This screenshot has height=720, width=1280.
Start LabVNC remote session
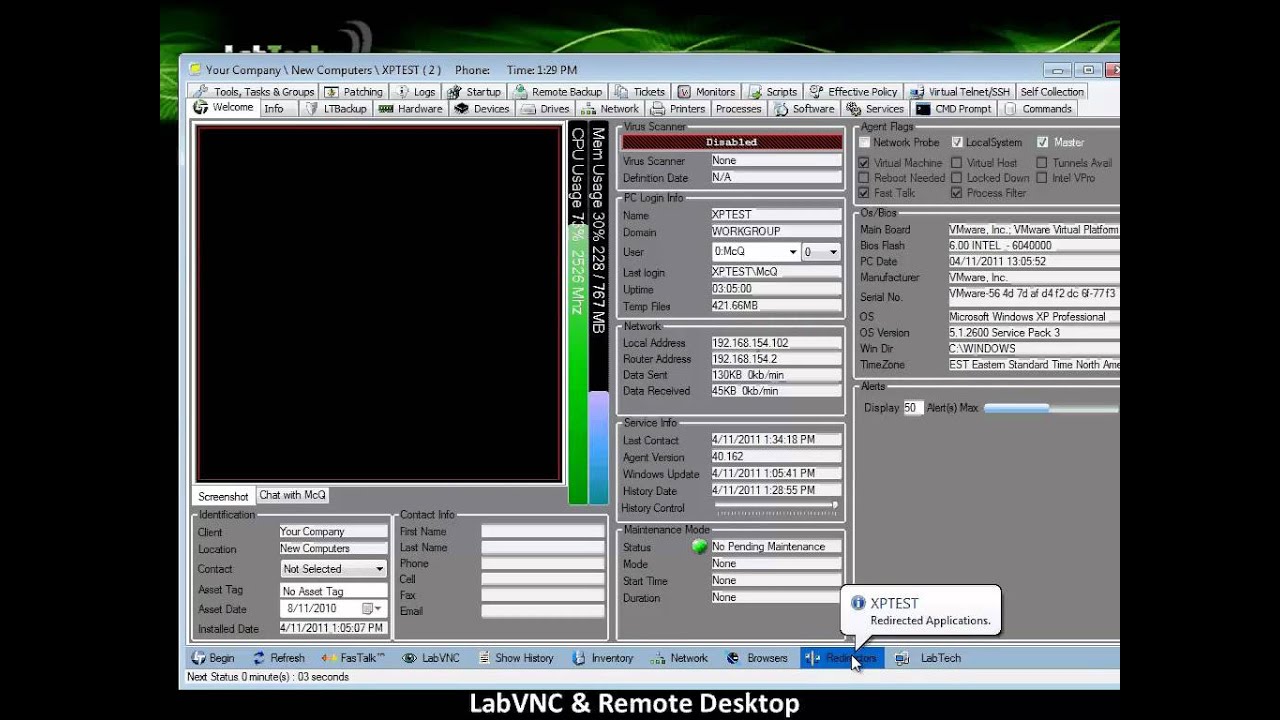pyautogui.click(x=431, y=658)
